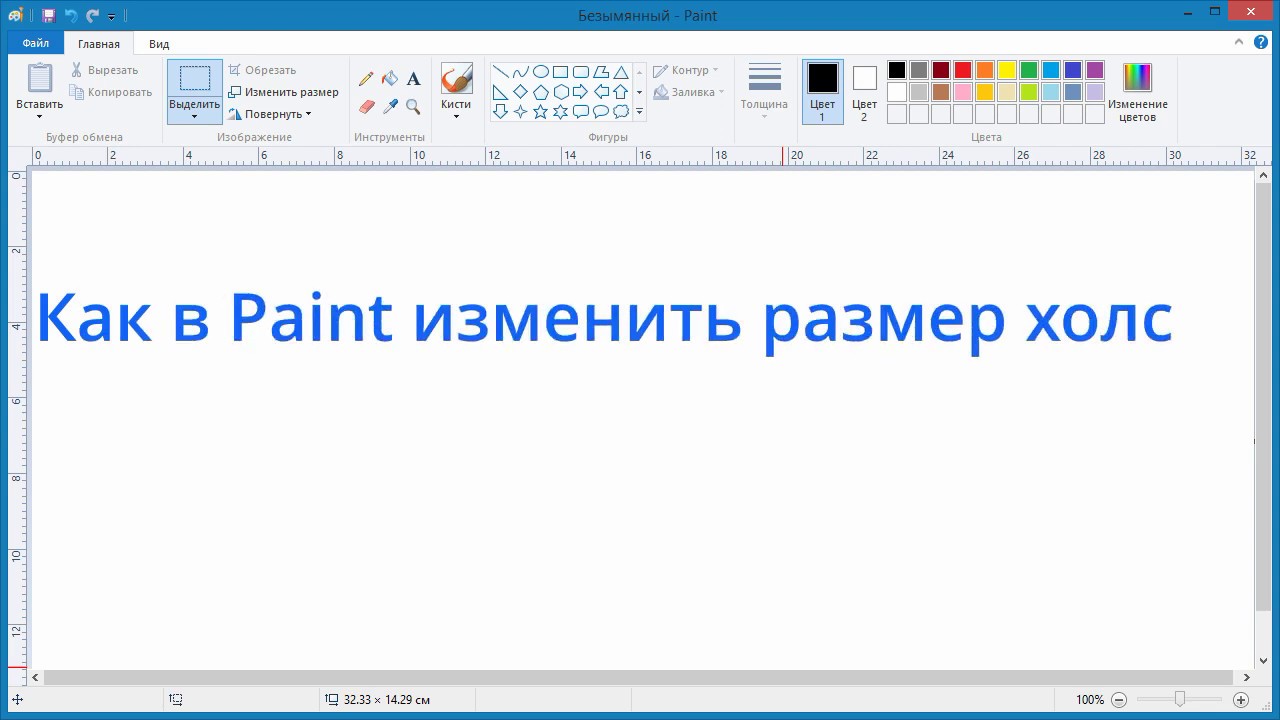Select the Pencil tool
The image size is (1280, 720).
coord(366,79)
